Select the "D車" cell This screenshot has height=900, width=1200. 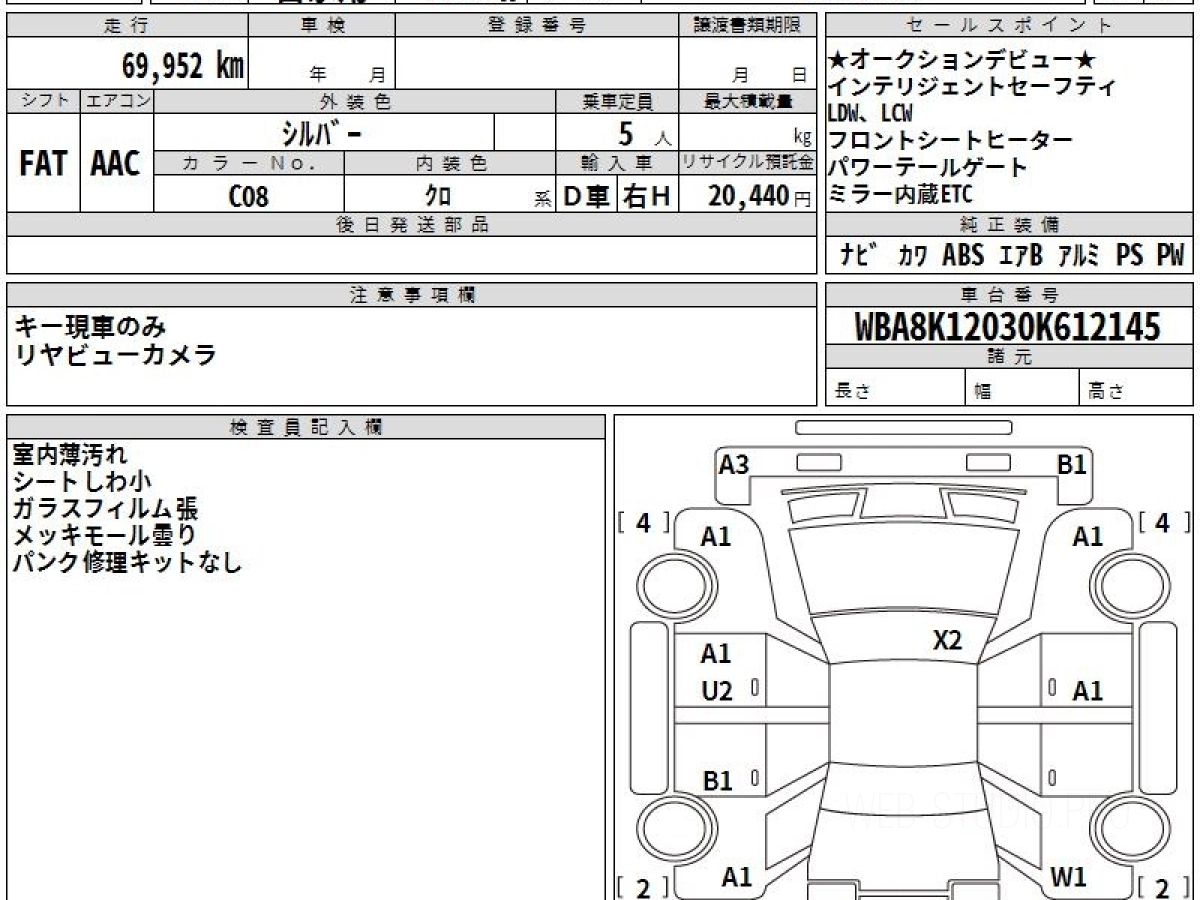pos(587,196)
